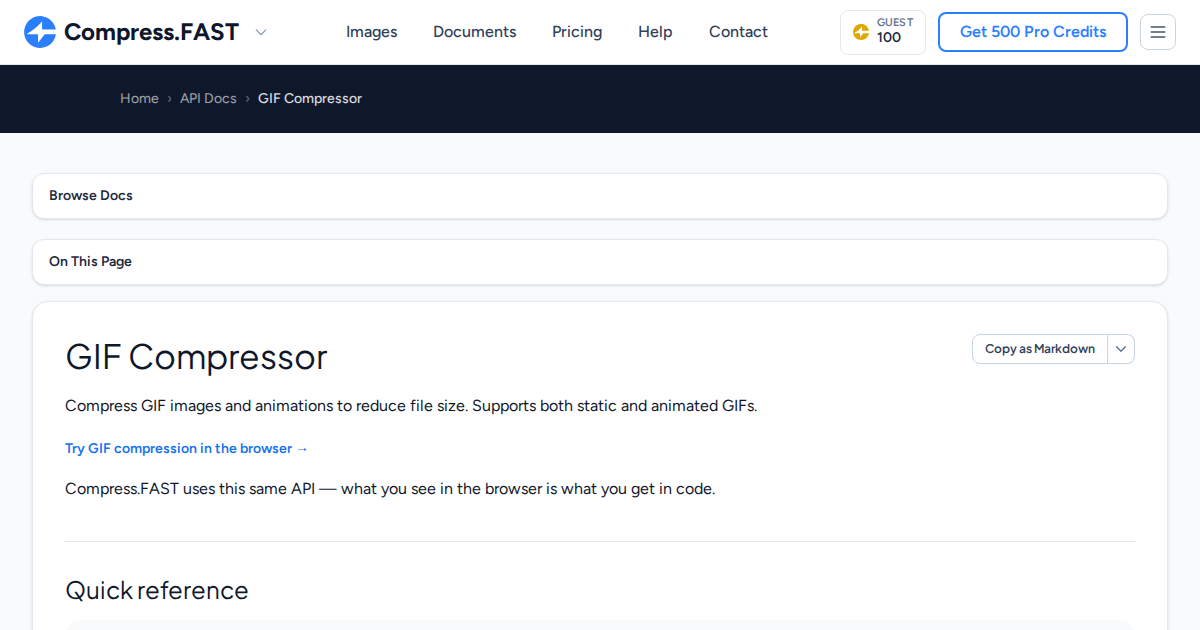
Task: Click the Compress.FAST lightning logo icon
Action: [40, 32]
